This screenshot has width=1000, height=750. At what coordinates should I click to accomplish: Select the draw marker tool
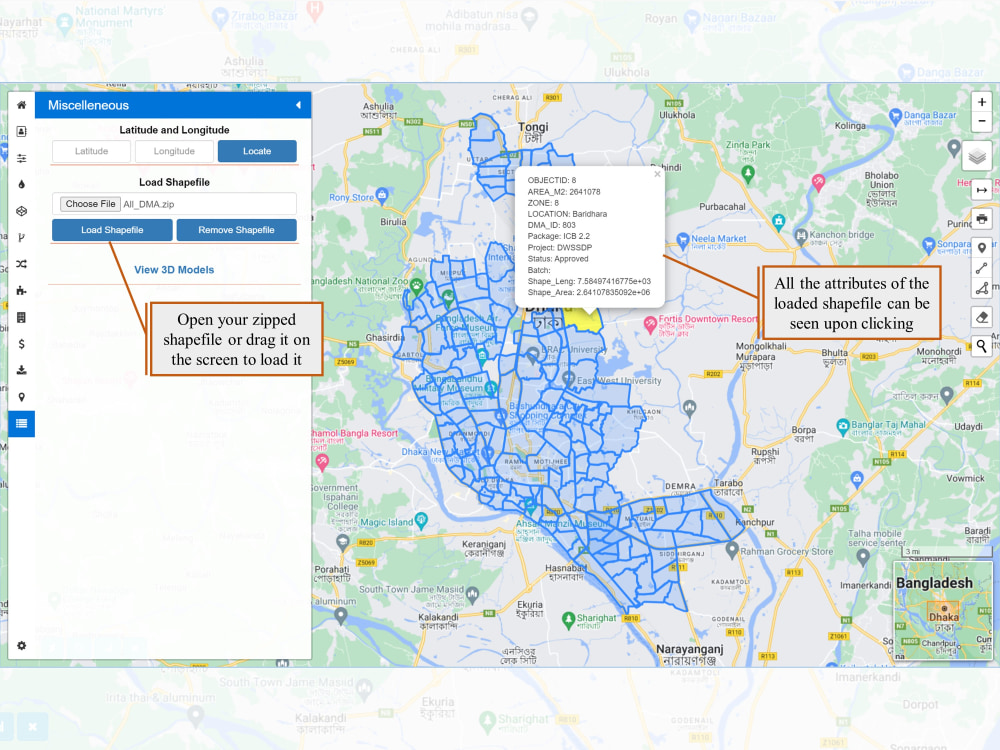click(x=982, y=247)
